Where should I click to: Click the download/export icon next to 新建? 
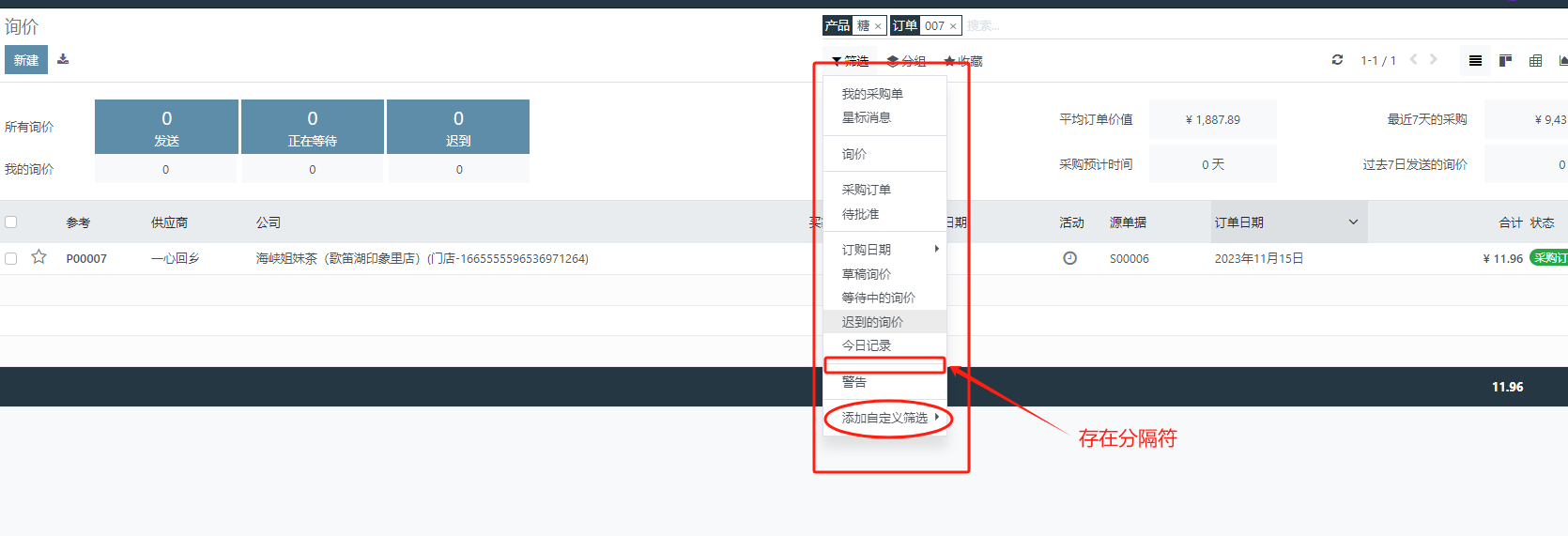pos(63,59)
